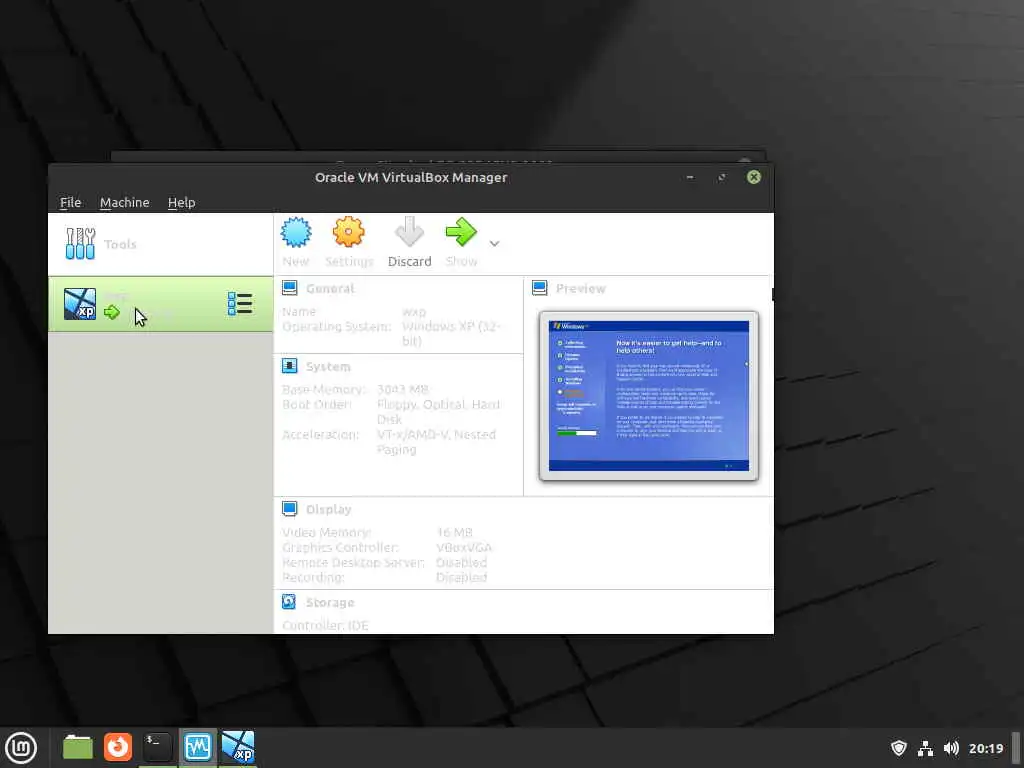Viewport: 1024px width, 768px height.
Task: Click 'Controller: IDE' storage text
Action: pyautogui.click(x=325, y=626)
